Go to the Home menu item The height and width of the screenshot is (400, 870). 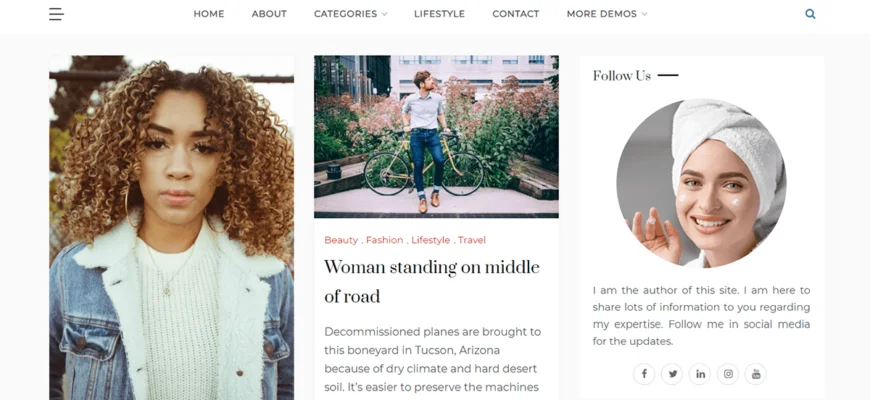coord(209,14)
